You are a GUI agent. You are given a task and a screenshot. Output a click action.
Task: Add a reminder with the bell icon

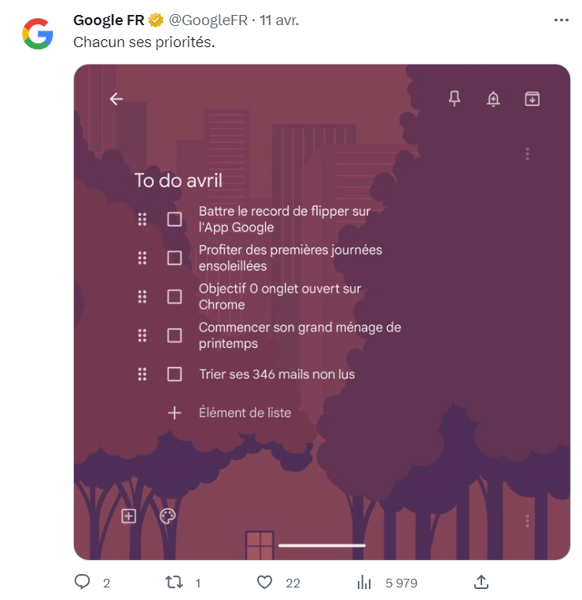pos(493,99)
